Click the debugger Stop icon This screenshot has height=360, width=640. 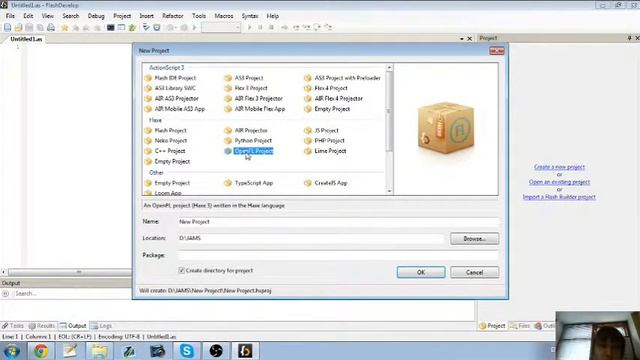click(271, 27)
